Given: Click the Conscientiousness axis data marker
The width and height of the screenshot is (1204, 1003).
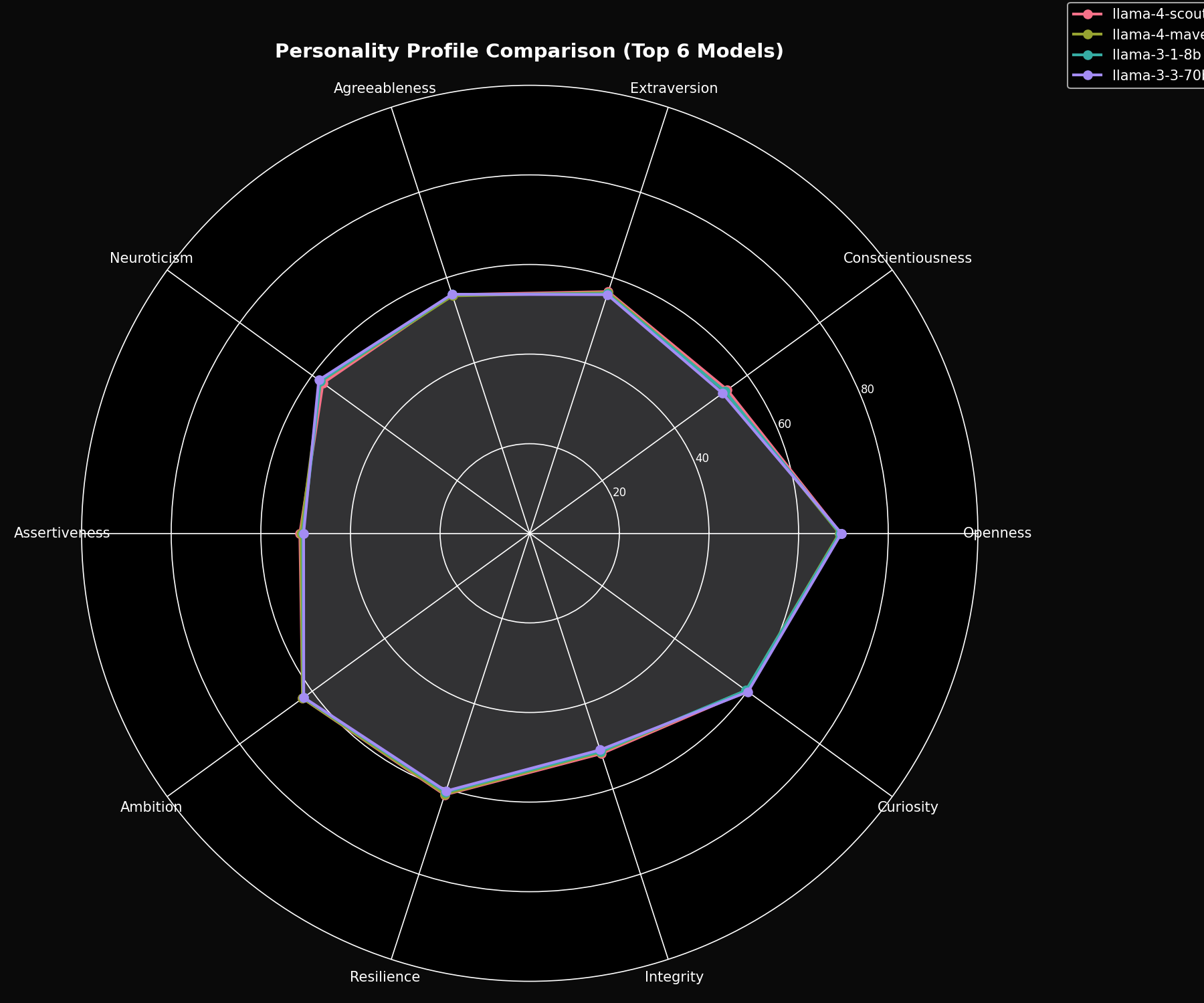Looking at the screenshot, I should pyautogui.click(x=724, y=393).
